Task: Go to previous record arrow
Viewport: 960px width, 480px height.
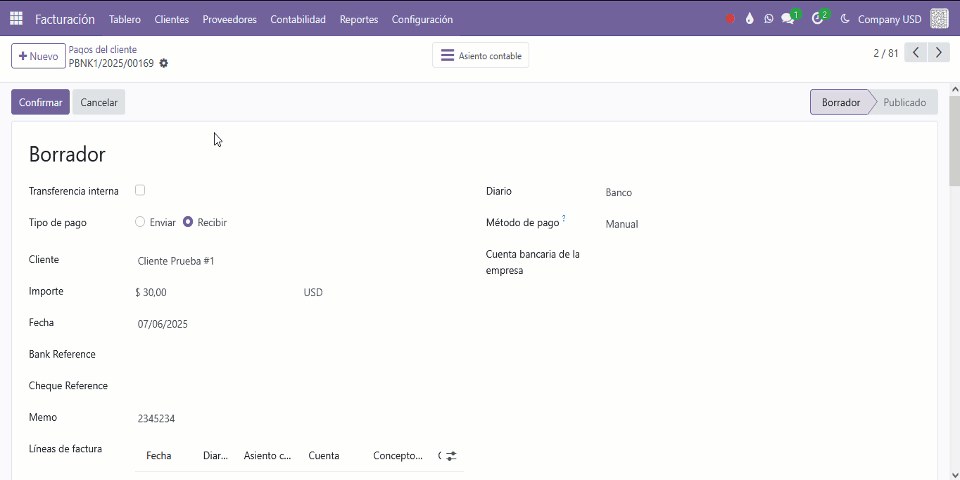Action: [916, 53]
